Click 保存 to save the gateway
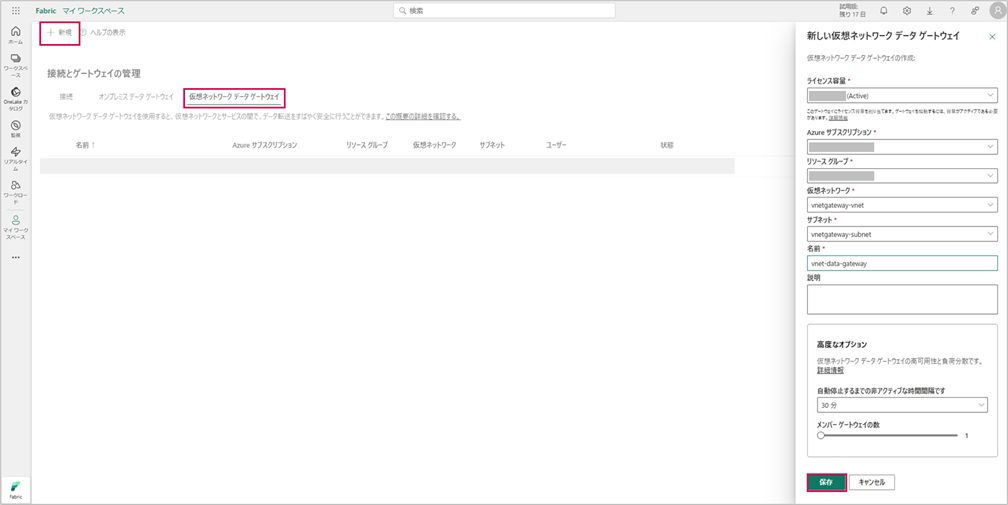The height and width of the screenshot is (505, 1008). 826,482
